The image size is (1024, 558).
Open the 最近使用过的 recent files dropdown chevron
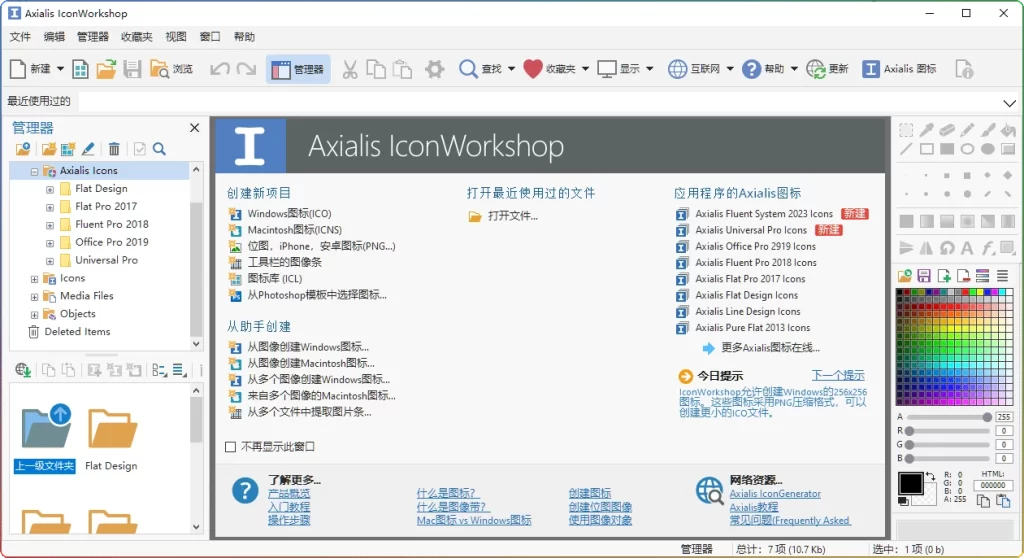pyautogui.click(x=1010, y=103)
